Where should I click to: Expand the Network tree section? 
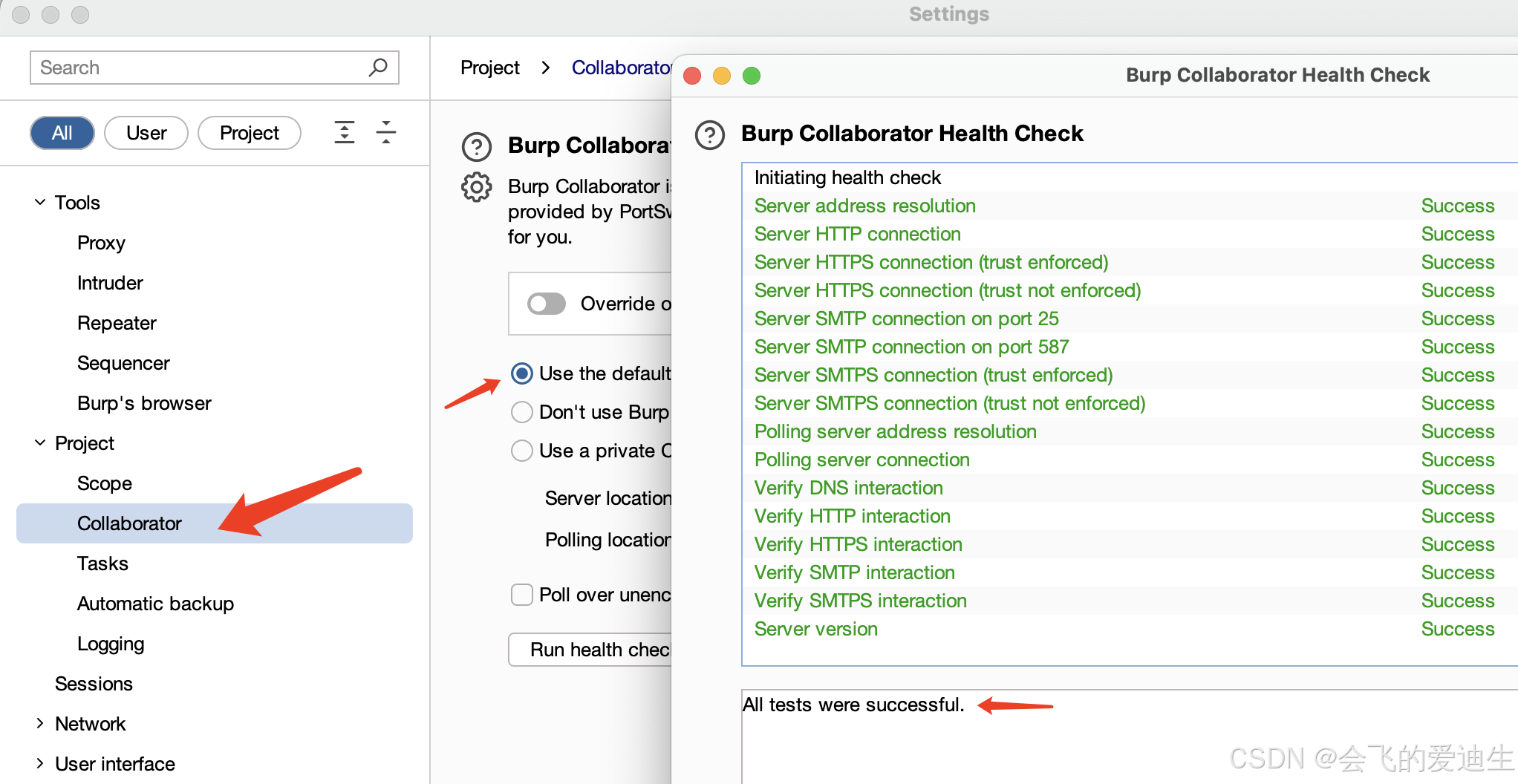tap(40, 724)
